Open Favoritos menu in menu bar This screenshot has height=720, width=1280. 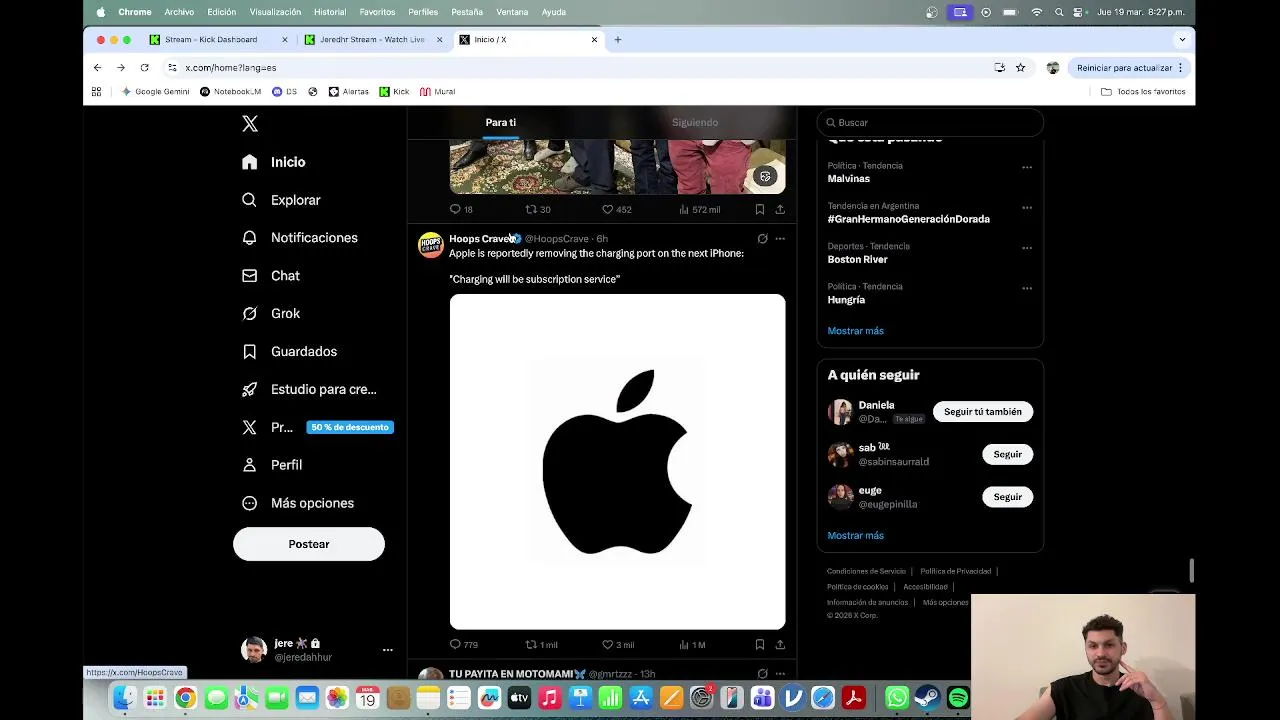tap(377, 12)
